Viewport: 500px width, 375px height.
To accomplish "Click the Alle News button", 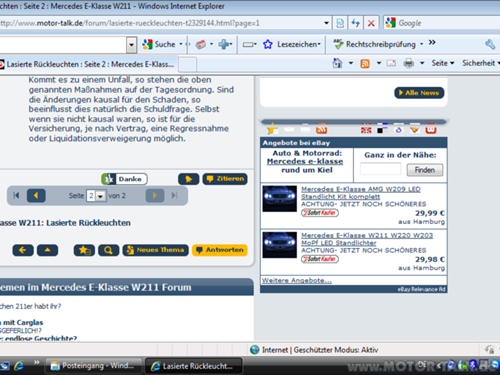I will tap(419, 93).
